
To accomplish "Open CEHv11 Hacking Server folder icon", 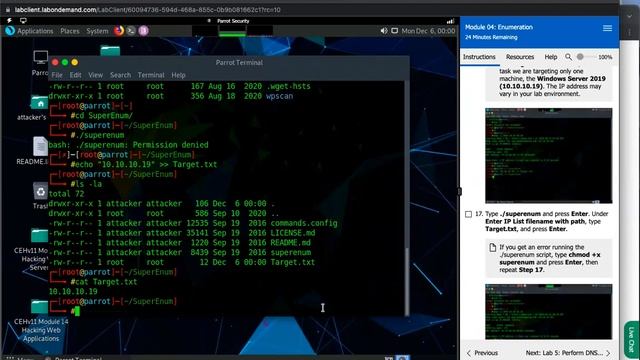I will click(40, 236).
